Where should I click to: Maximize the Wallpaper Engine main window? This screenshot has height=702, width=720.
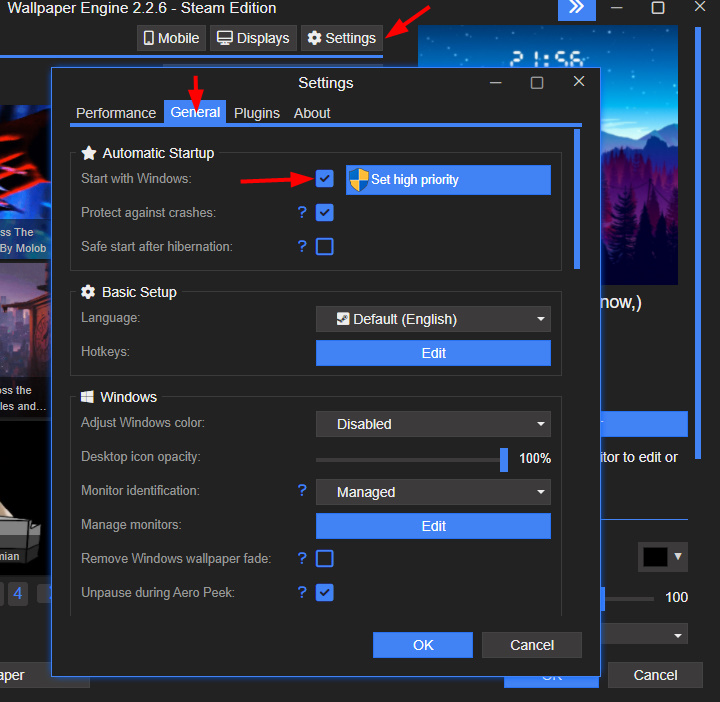pos(658,8)
